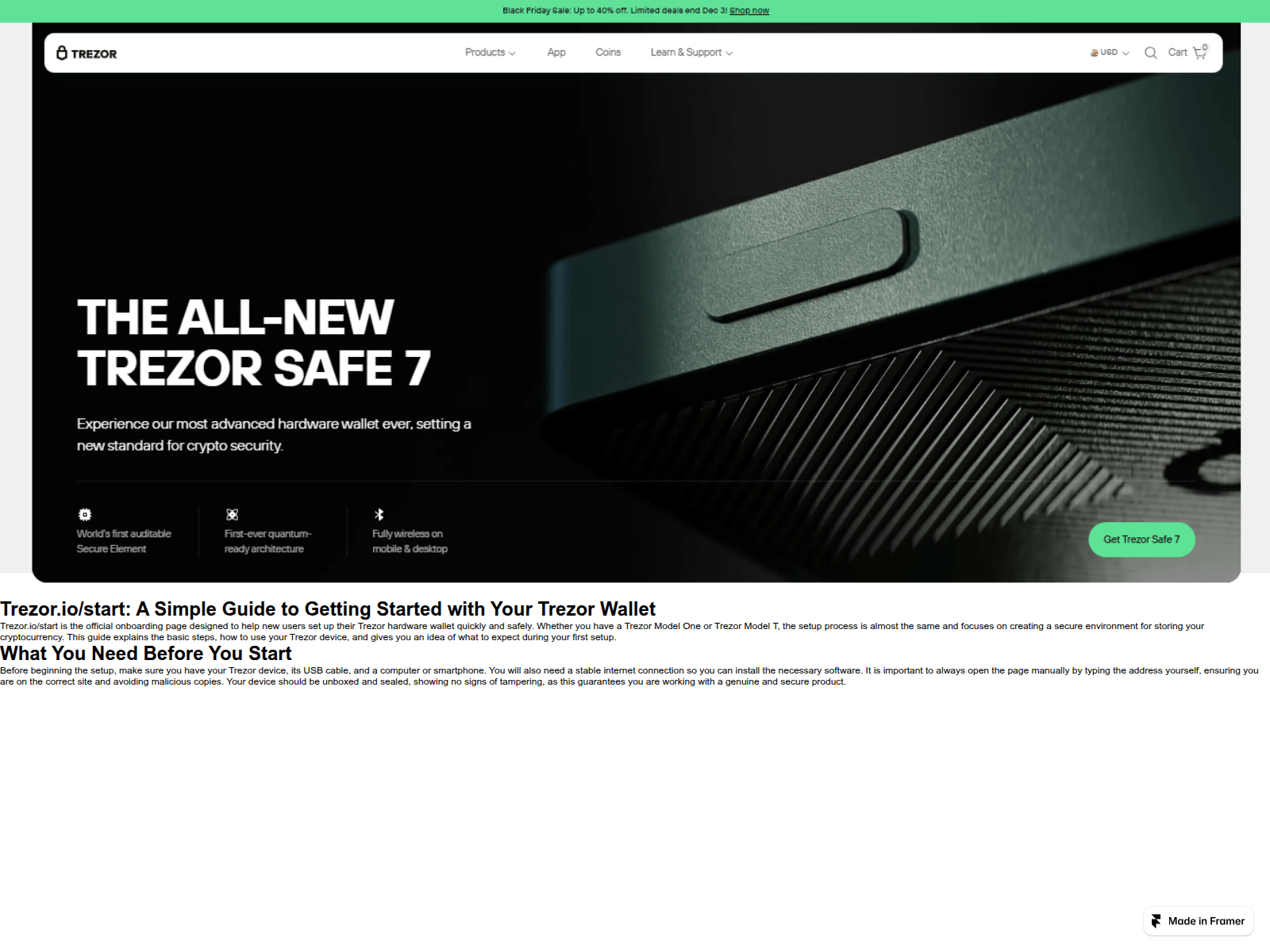Open the USD currency selector

click(x=1109, y=52)
